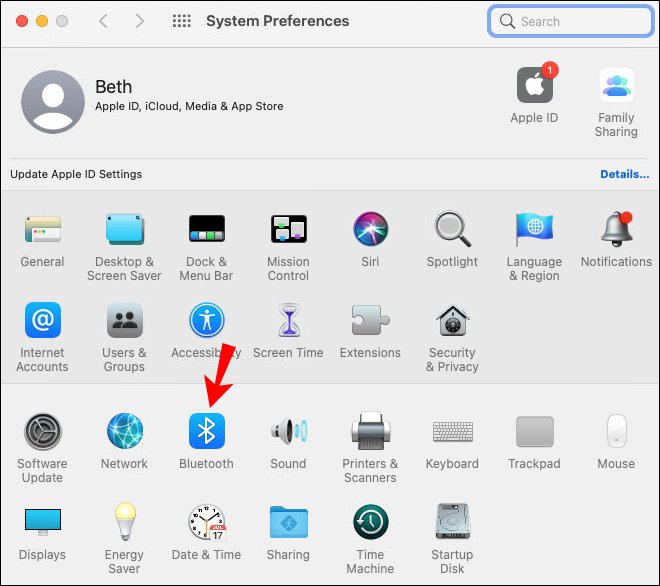Open Extensions preferences
The image size is (660, 586).
tap(370, 320)
